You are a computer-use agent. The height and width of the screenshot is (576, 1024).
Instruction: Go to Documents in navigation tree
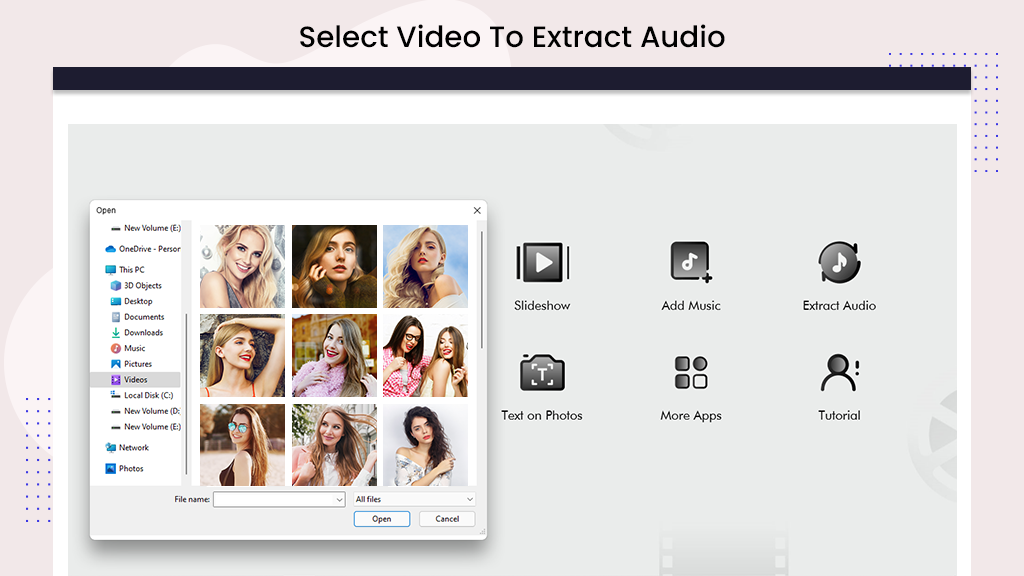144,317
